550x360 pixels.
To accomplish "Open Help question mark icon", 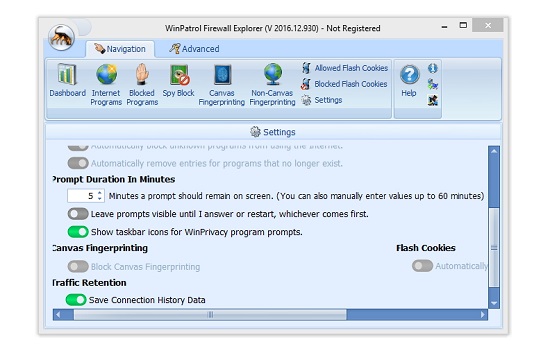I will [x=409, y=74].
